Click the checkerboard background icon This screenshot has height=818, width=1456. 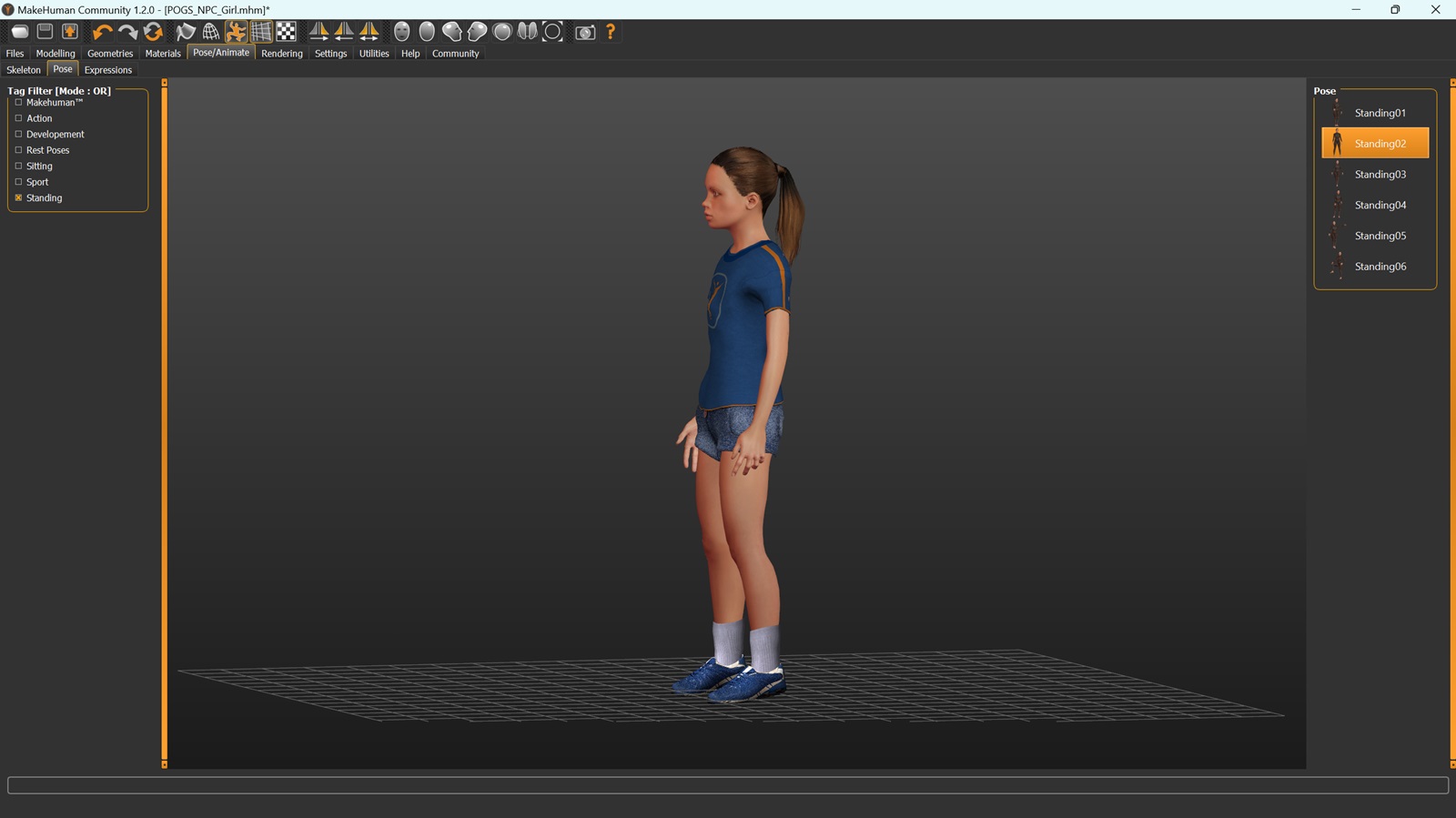point(287,32)
